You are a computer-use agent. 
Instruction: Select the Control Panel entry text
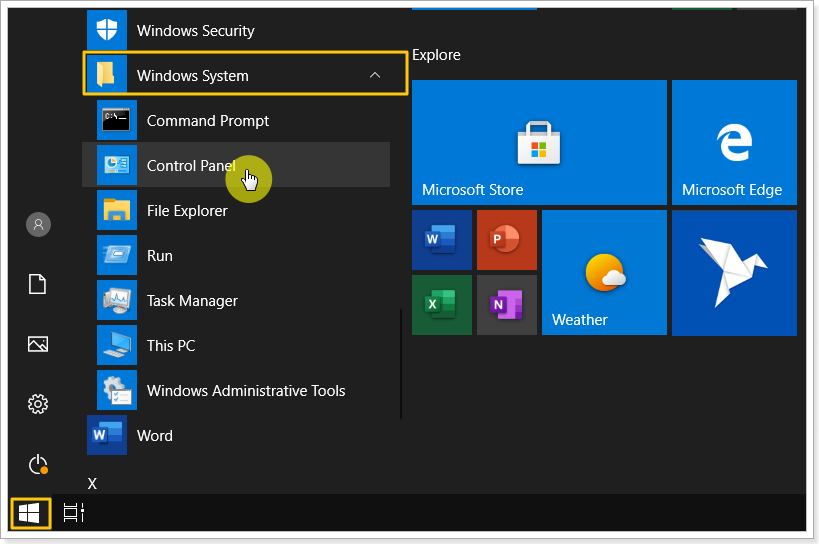pyautogui.click(x=191, y=165)
